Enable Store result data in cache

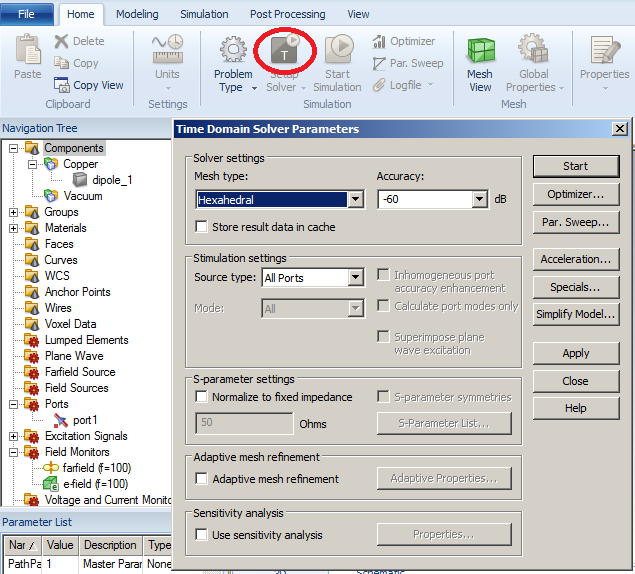[202, 227]
